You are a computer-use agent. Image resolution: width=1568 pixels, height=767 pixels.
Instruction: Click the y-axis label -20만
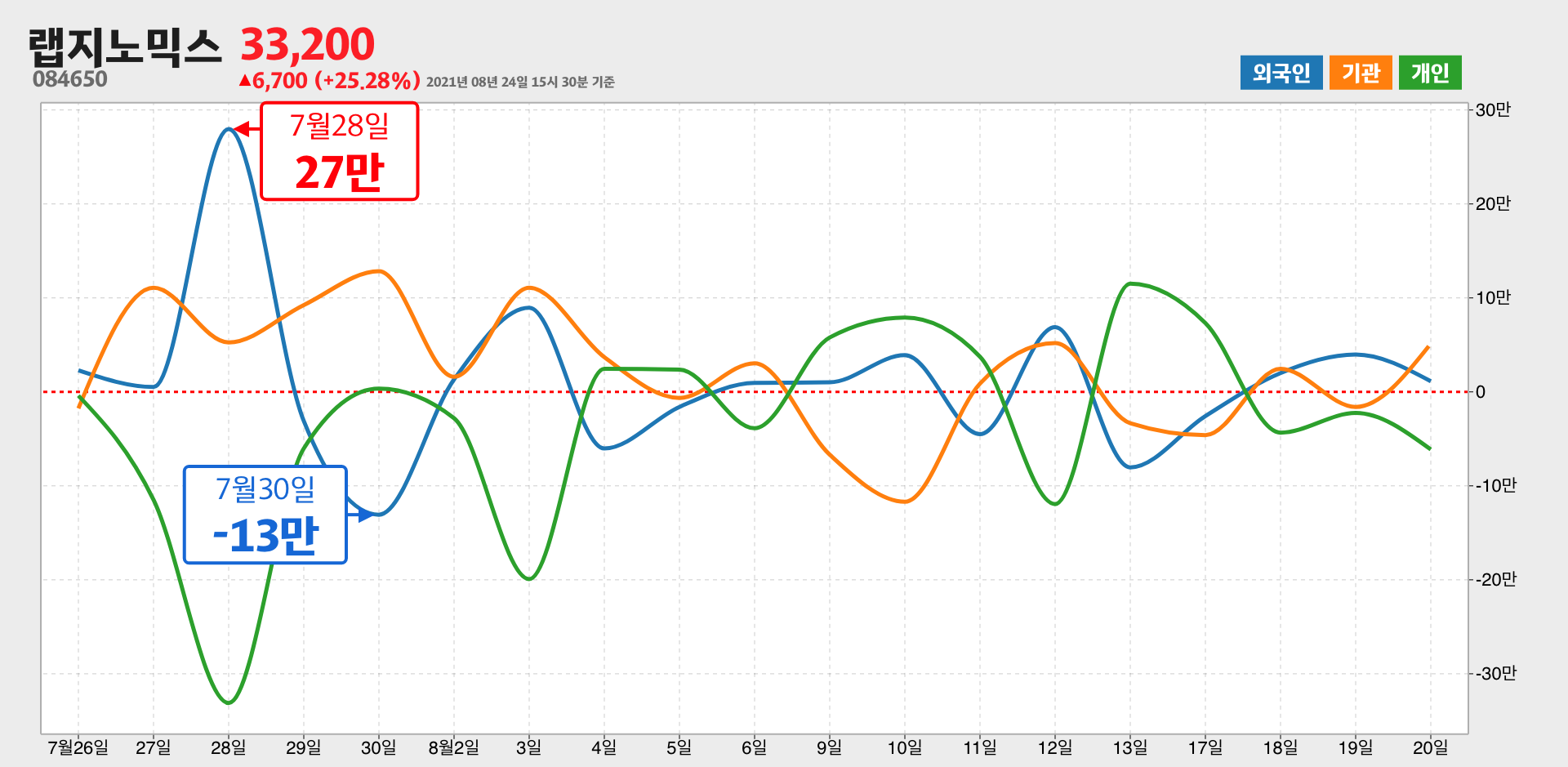1496,580
